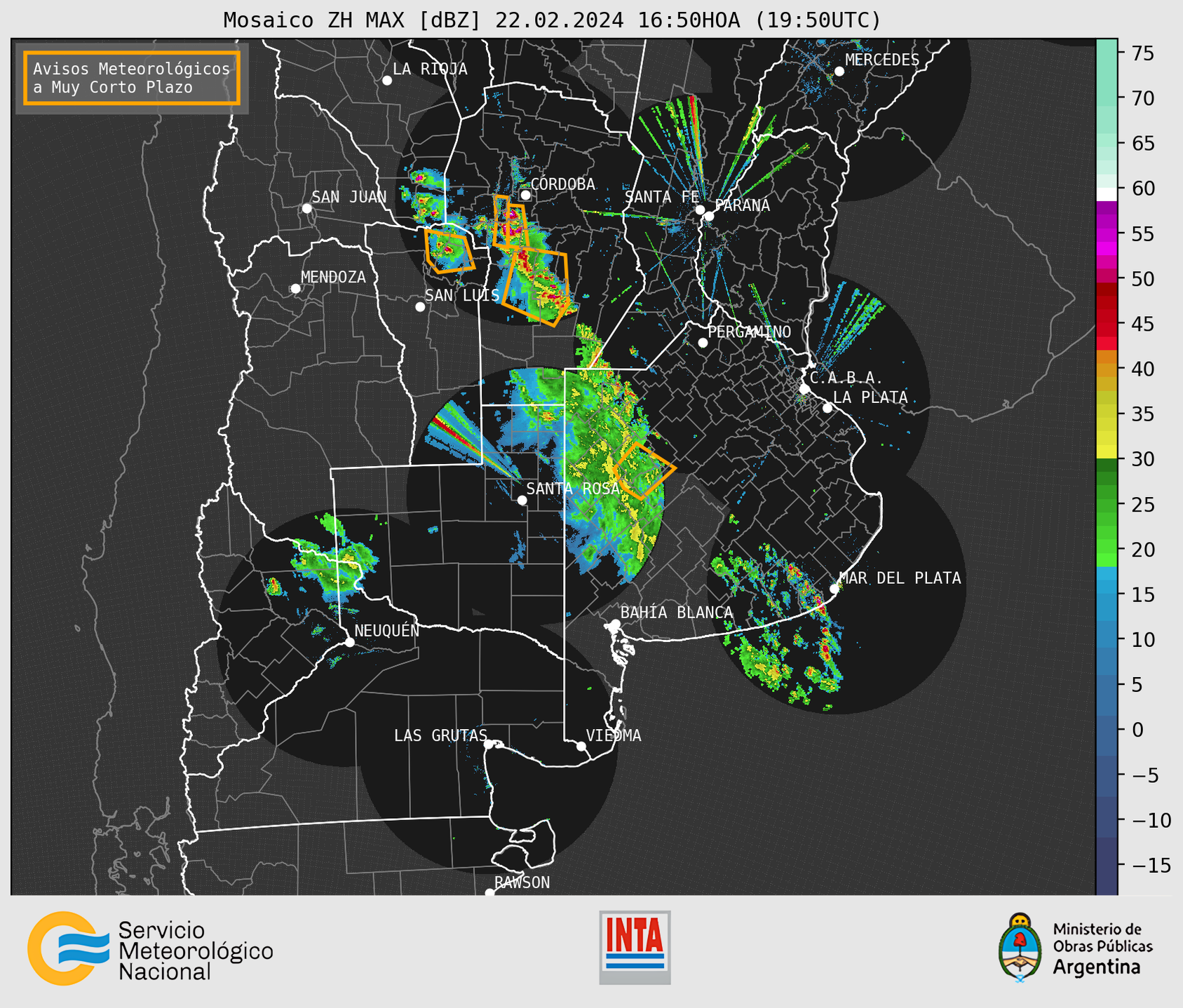Click the San Juan city marker dot

point(306,208)
